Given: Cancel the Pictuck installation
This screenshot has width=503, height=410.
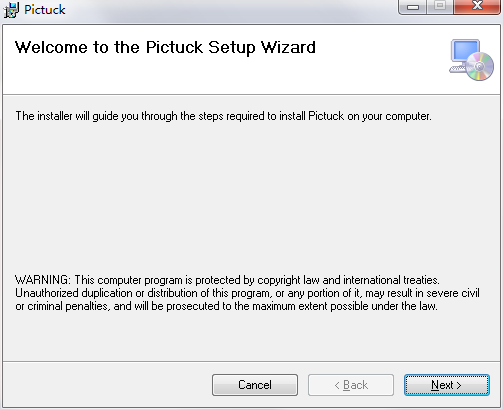Looking at the screenshot, I should (255, 385).
